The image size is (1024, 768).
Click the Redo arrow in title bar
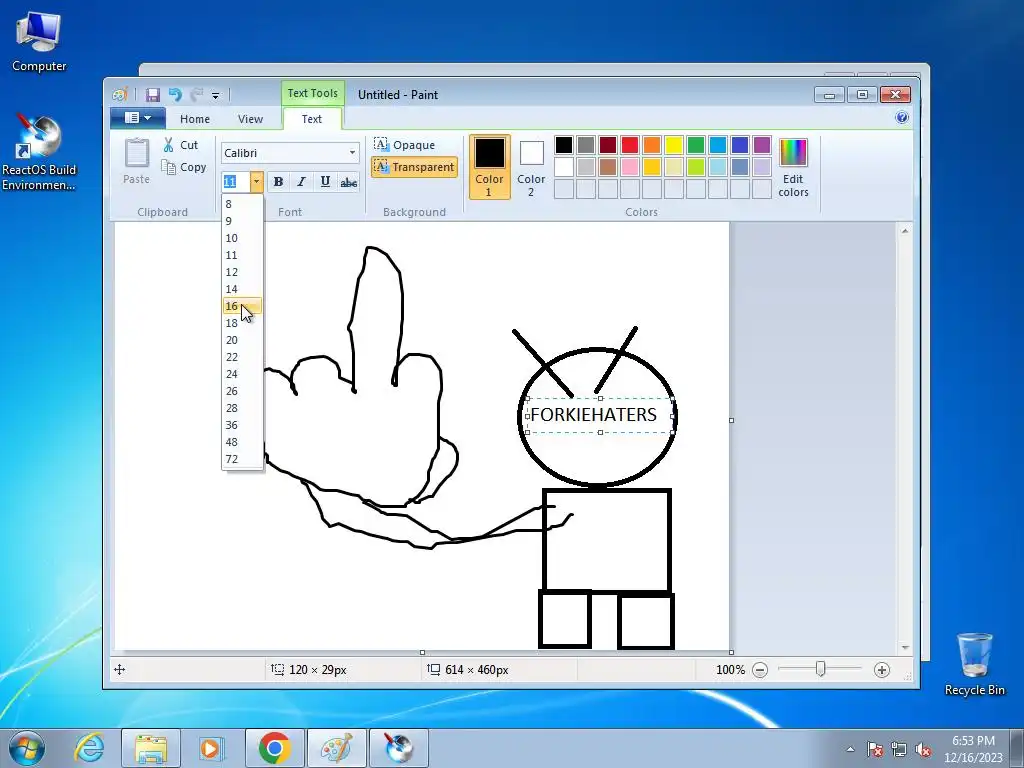[197, 95]
